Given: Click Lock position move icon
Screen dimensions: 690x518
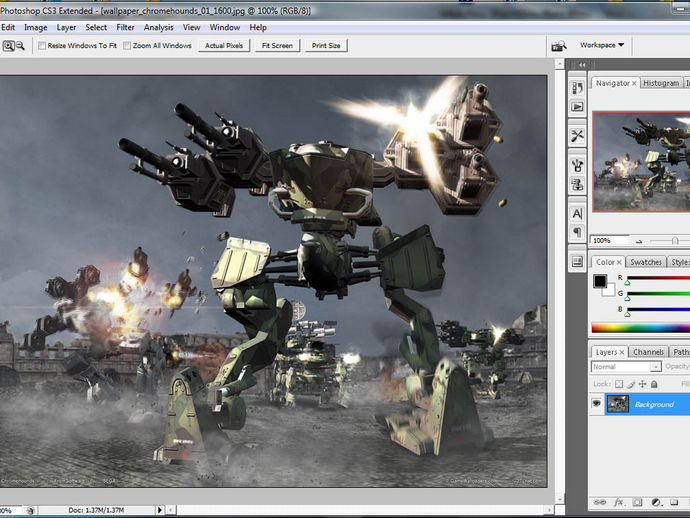Looking at the screenshot, I should (x=642, y=384).
